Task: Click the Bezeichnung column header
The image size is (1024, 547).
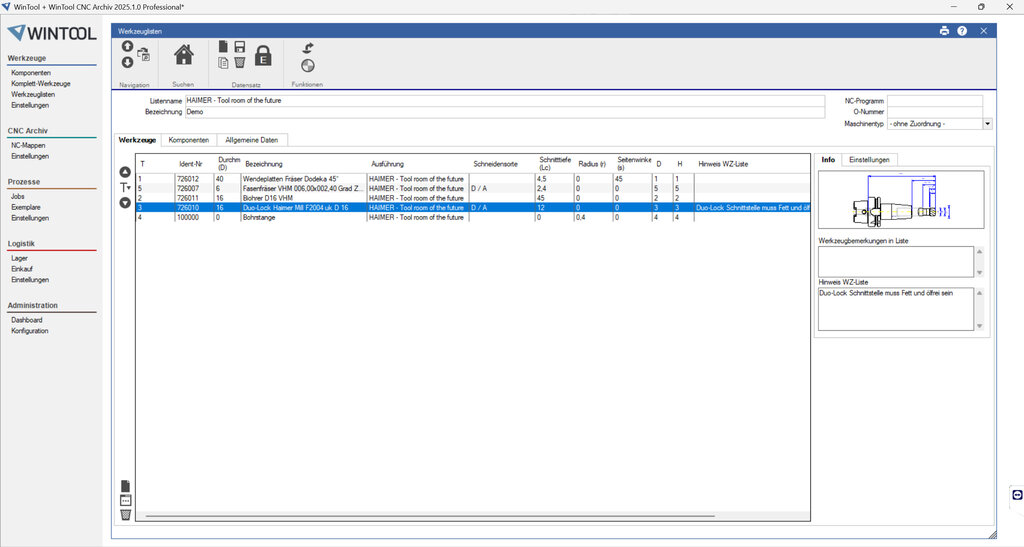Action: [x=263, y=164]
